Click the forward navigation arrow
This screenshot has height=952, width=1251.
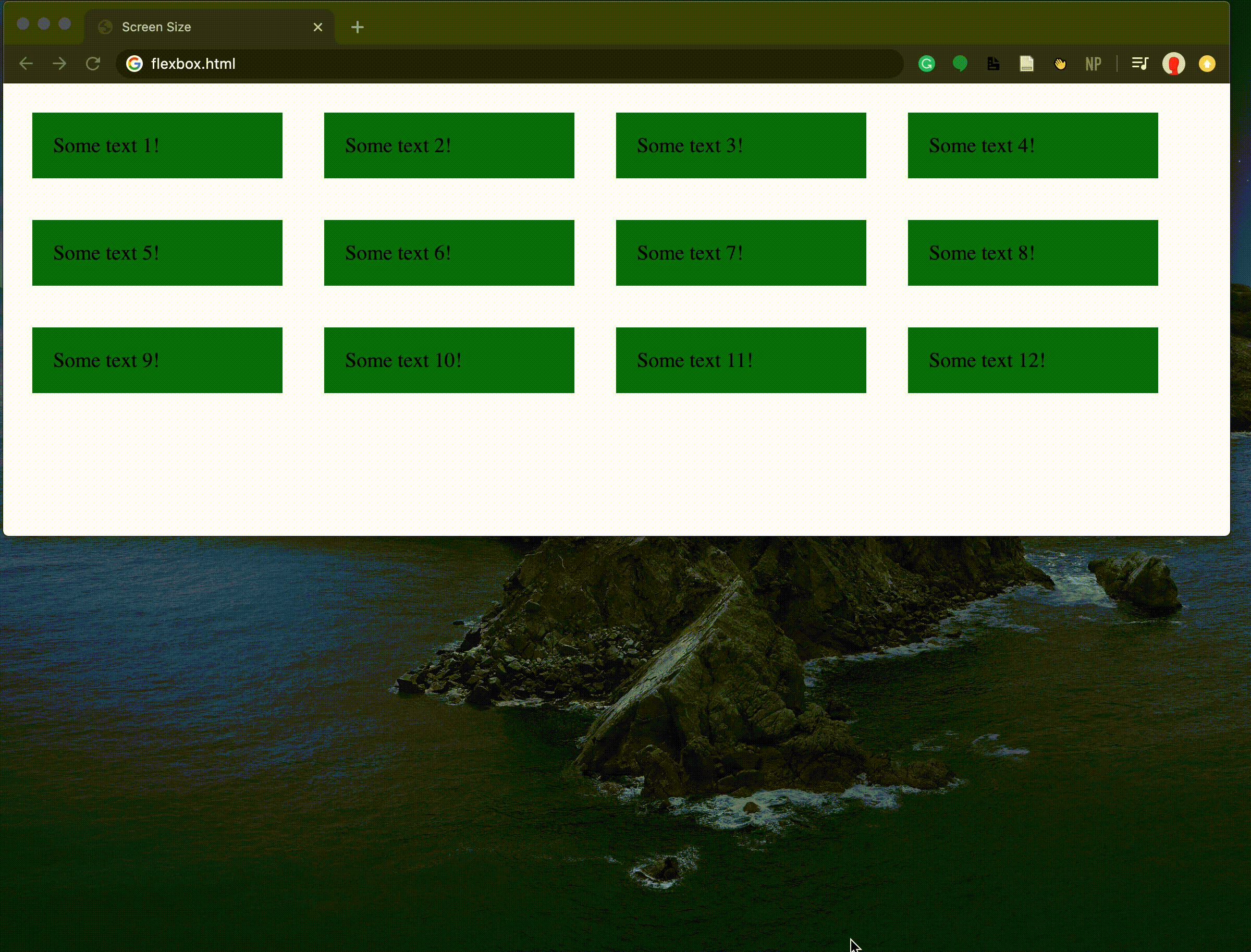coord(59,64)
